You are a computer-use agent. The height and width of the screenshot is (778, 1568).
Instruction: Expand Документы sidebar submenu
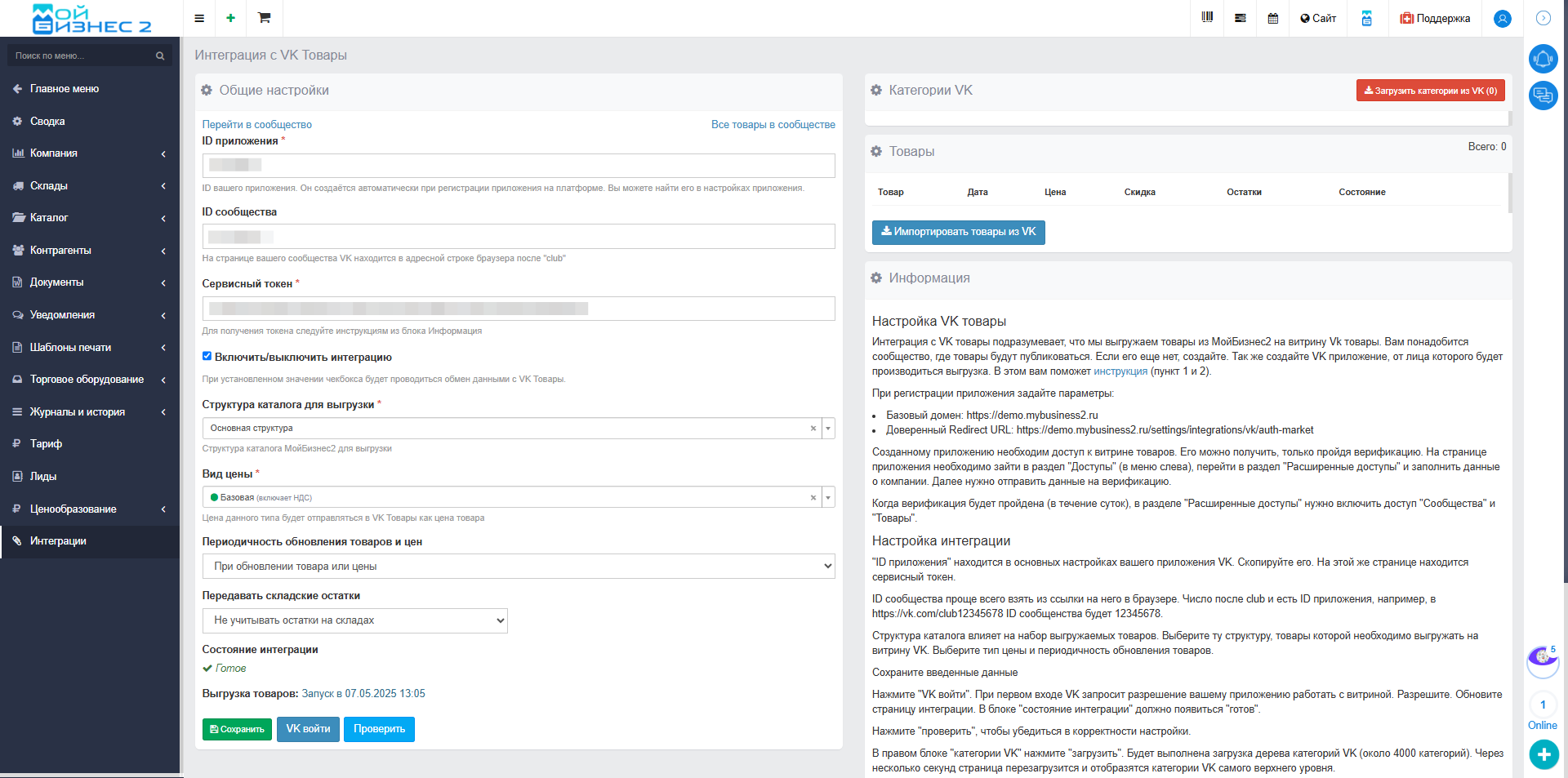pos(90,282)
